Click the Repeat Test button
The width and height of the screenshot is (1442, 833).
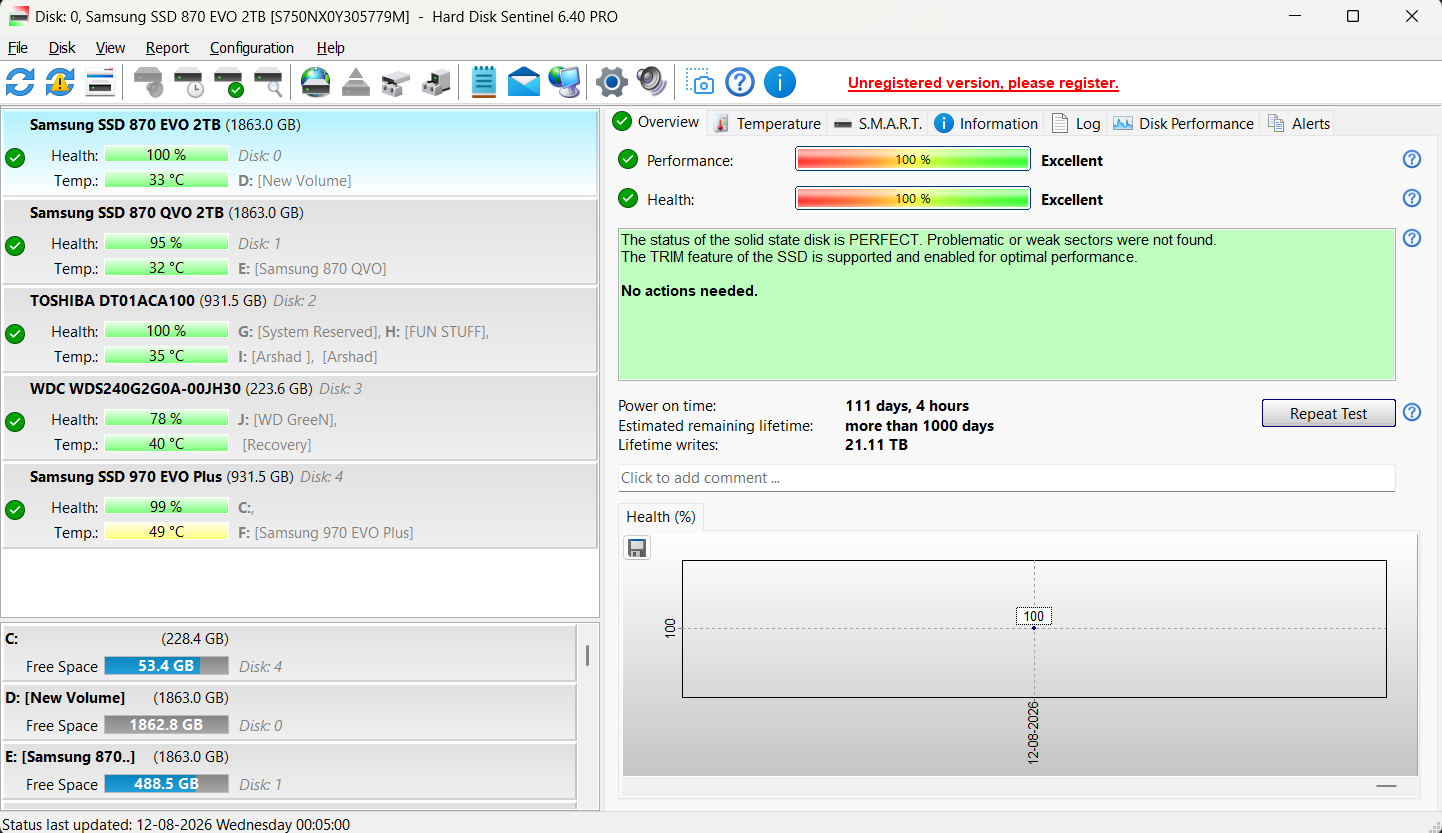click(1328, 413)
